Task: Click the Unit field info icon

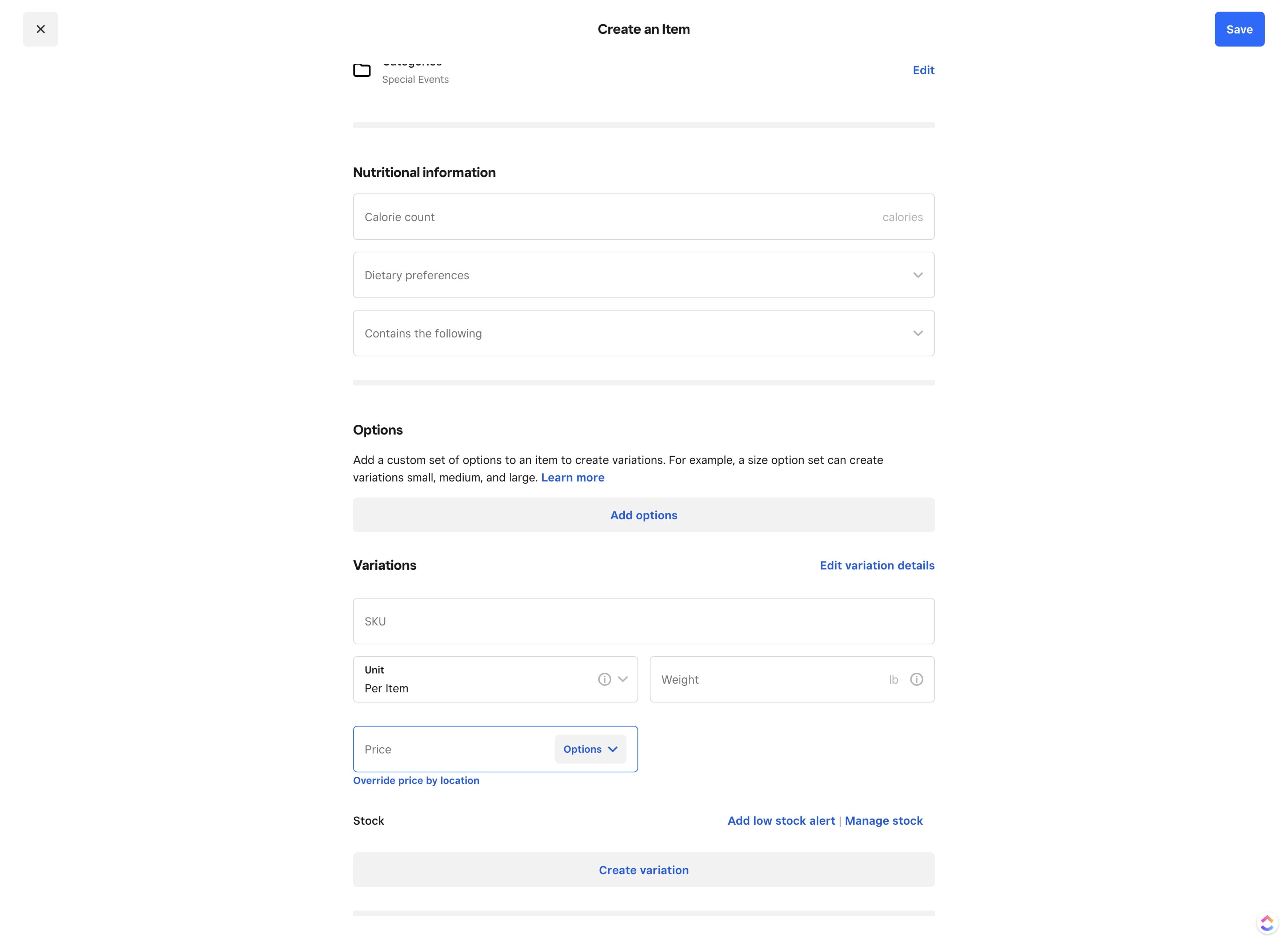Action: tap(605, 679)
